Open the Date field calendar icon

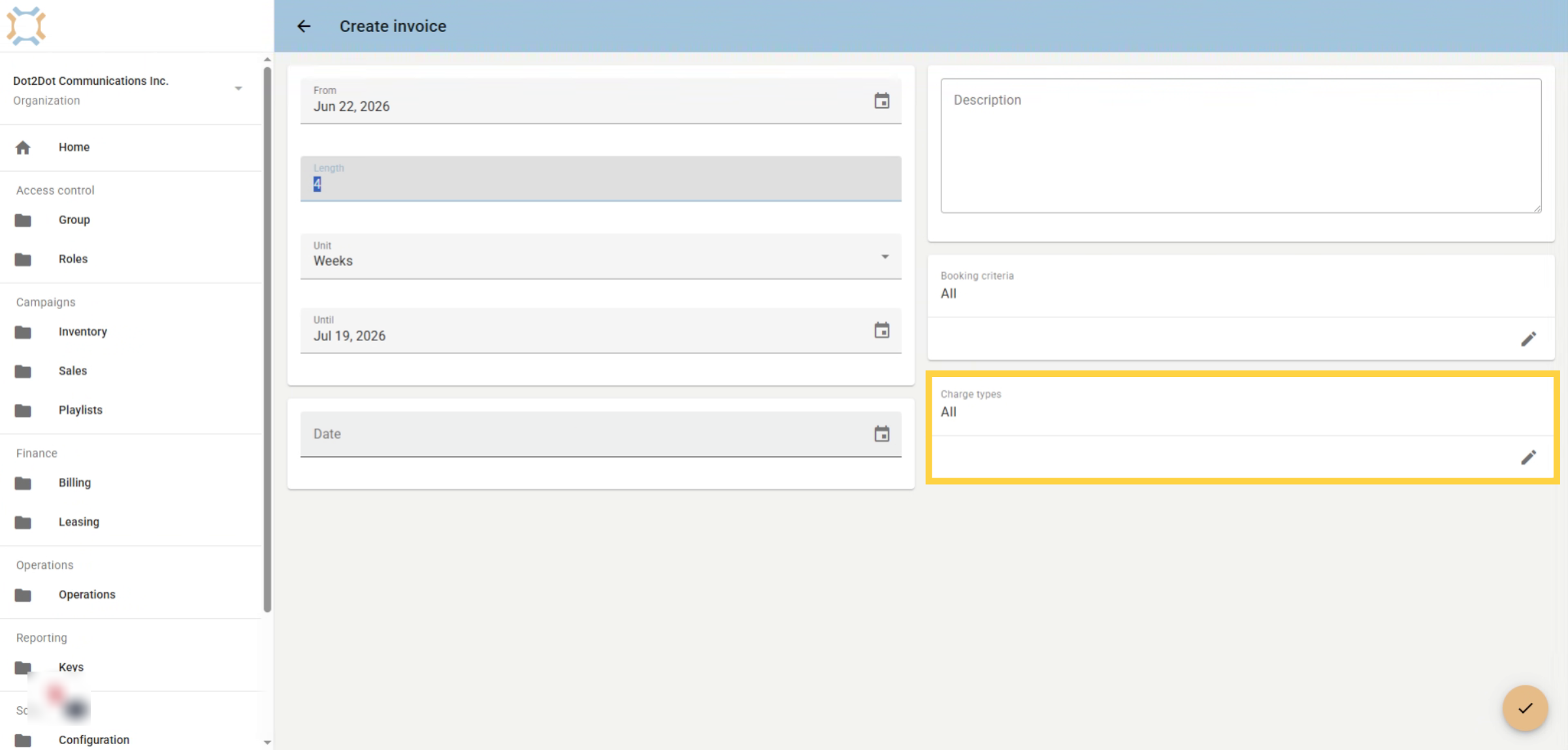[x=881, y=434]
